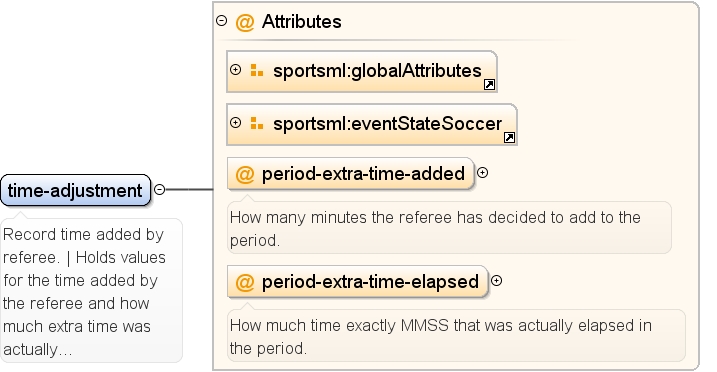Click @ icon of period-extra-time-elapsed
Image resolution: width=717 pixels, height=372 pixels.
[245, 282]
